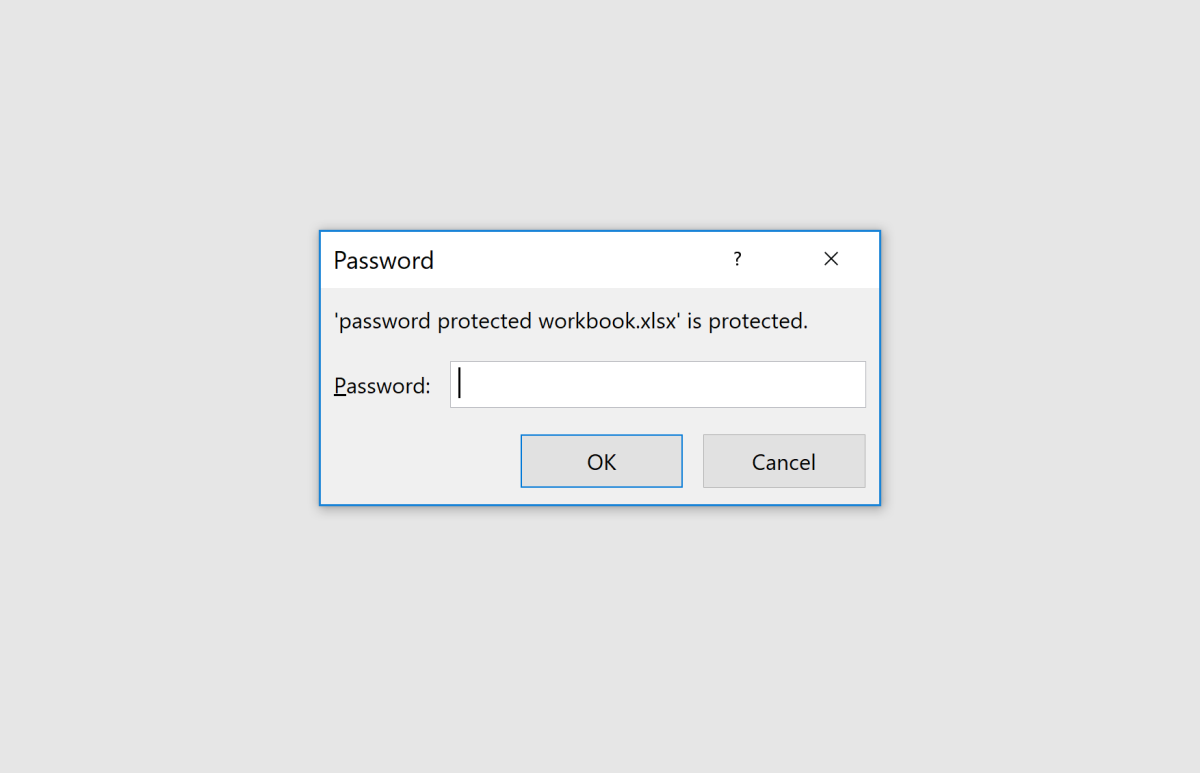This screenshot has height=773, width=1200.
Task: Click Cancel to skip opening the workbook
Action: tap(784, 461)
